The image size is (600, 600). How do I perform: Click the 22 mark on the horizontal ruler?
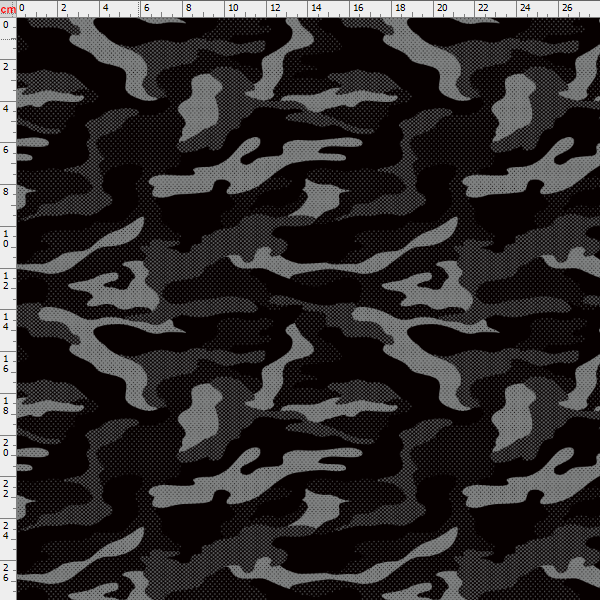[x=483, y=7]
